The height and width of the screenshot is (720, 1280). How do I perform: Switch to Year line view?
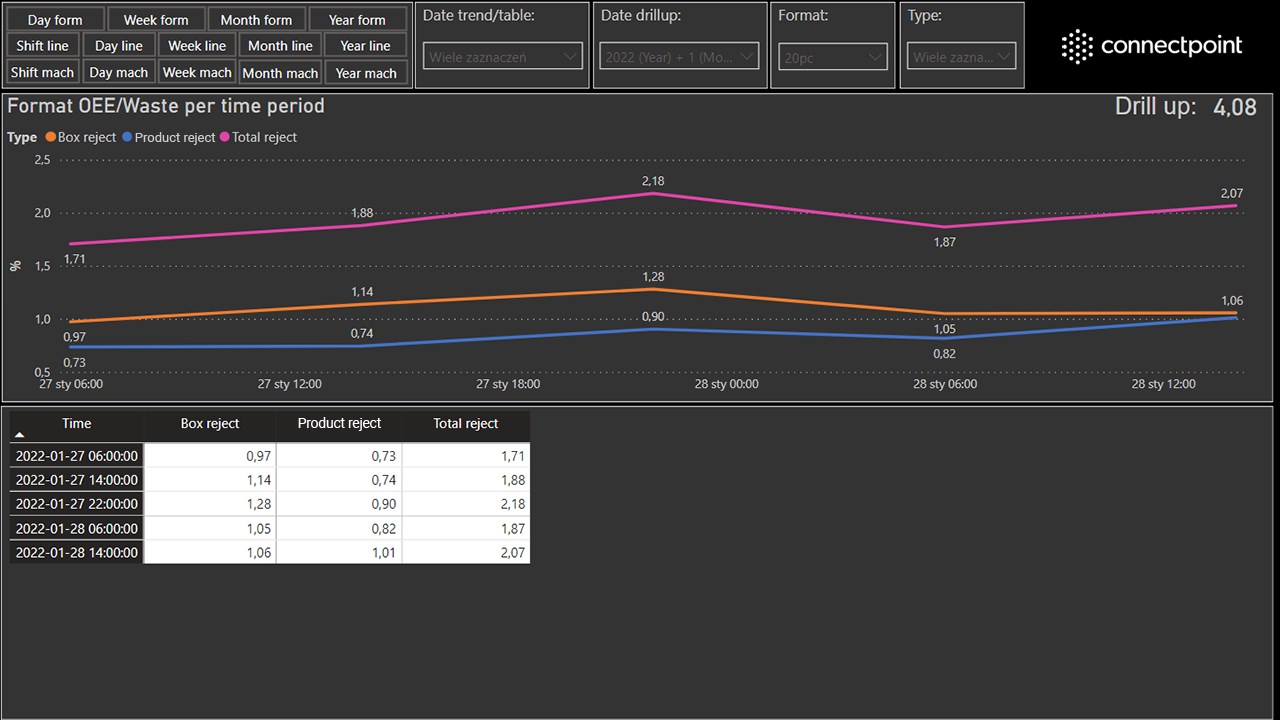tap(365, 46)
